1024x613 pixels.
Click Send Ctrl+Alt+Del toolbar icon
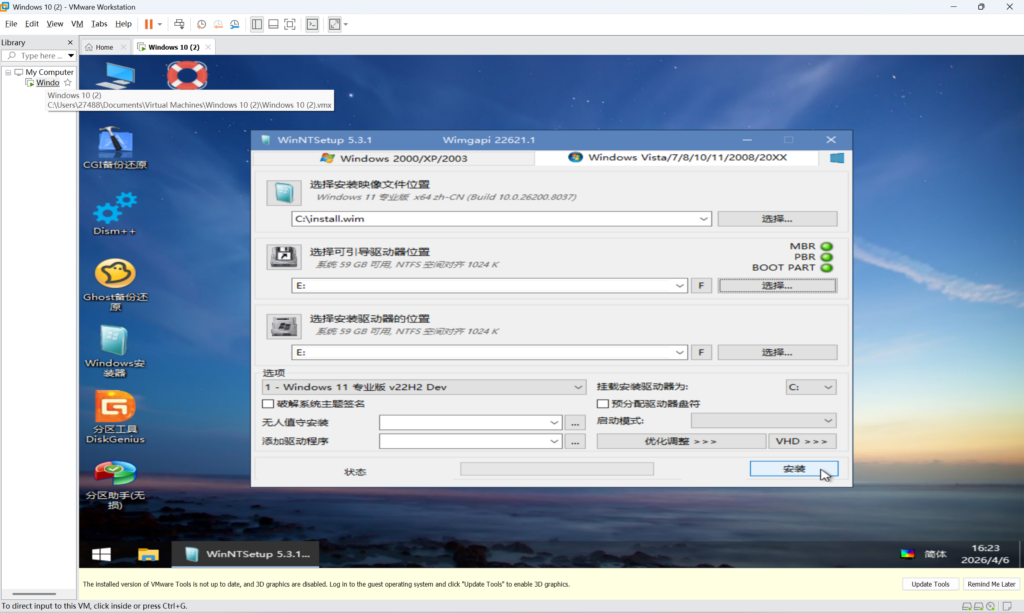[179, 23]
